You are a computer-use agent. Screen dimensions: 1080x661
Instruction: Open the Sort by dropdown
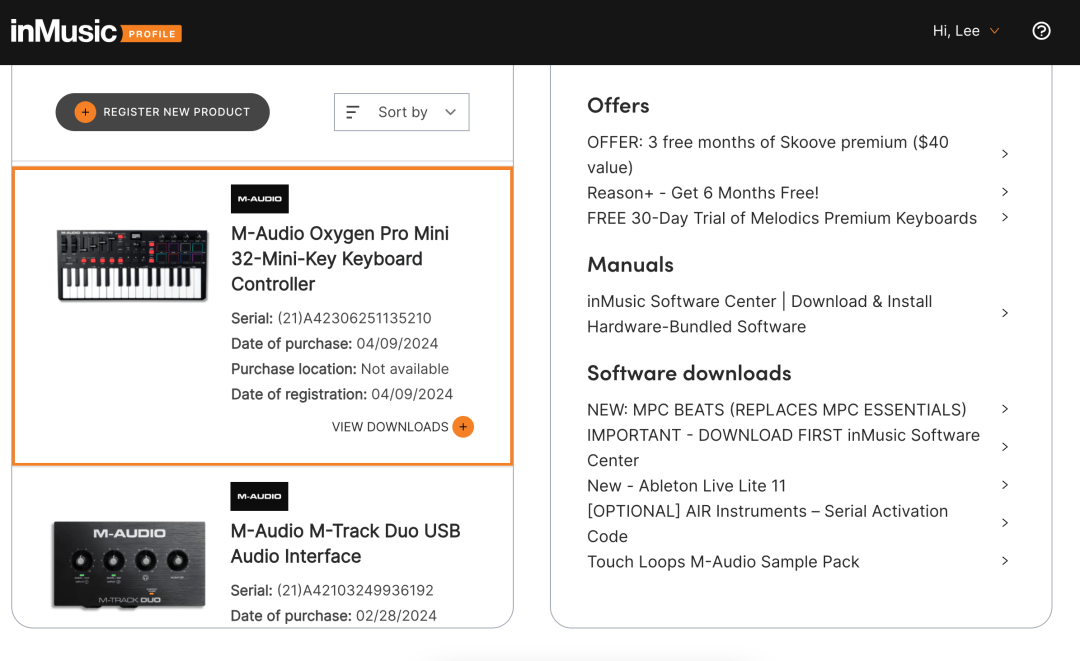402,112
